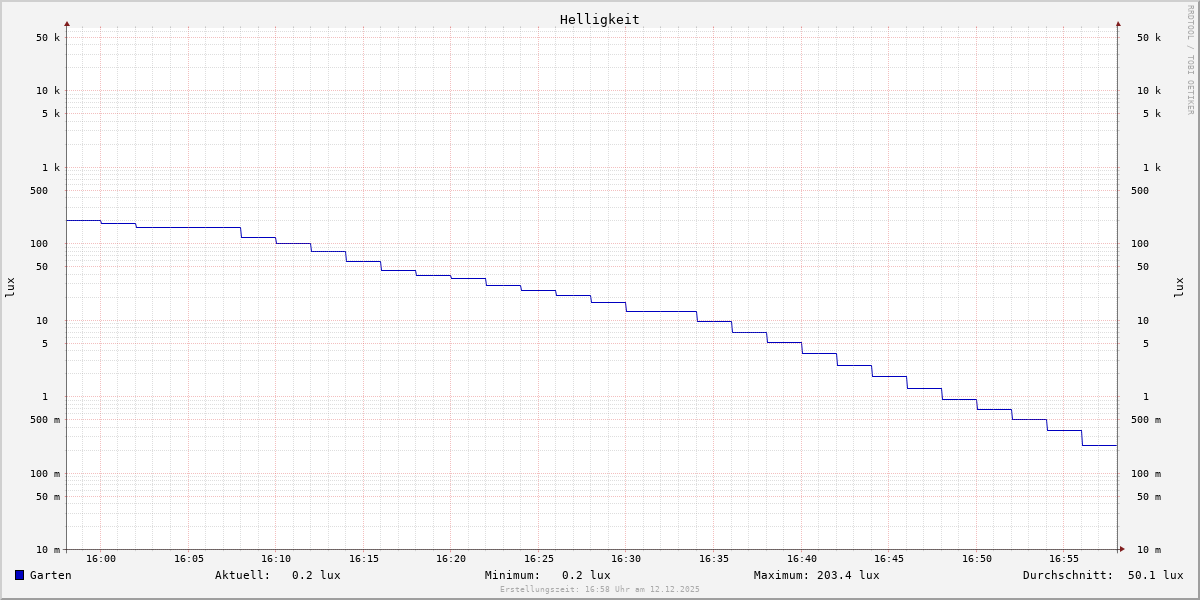Click the left-side lux axis title

(x=10, y=287)
